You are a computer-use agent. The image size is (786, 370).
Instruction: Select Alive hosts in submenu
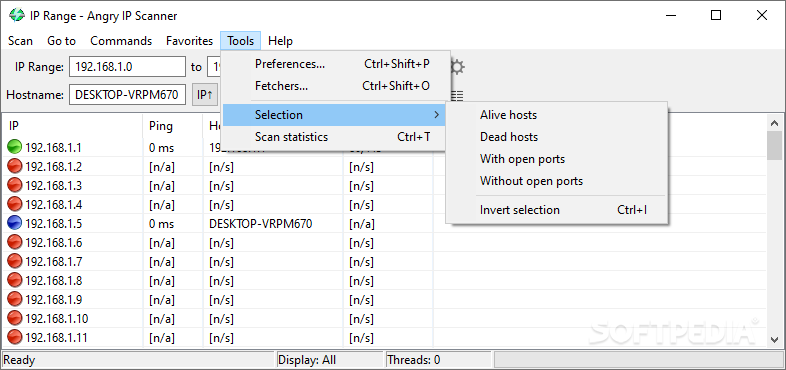coord(556,115)
